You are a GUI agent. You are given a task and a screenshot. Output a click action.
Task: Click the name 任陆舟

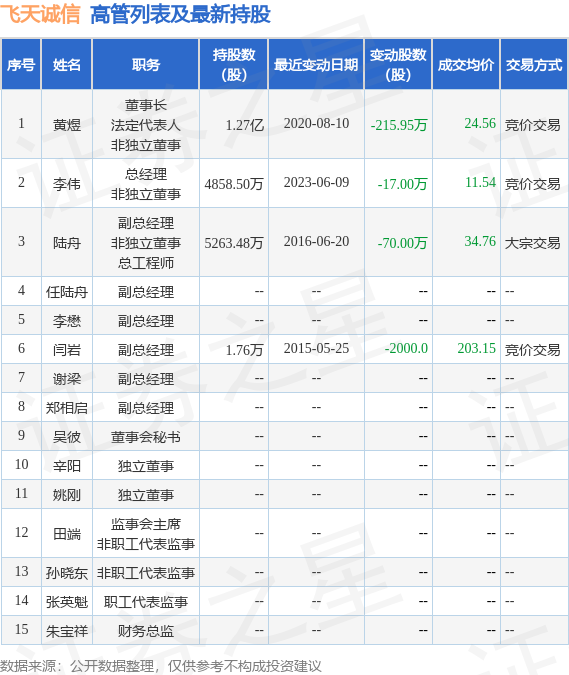pos(67,292)
